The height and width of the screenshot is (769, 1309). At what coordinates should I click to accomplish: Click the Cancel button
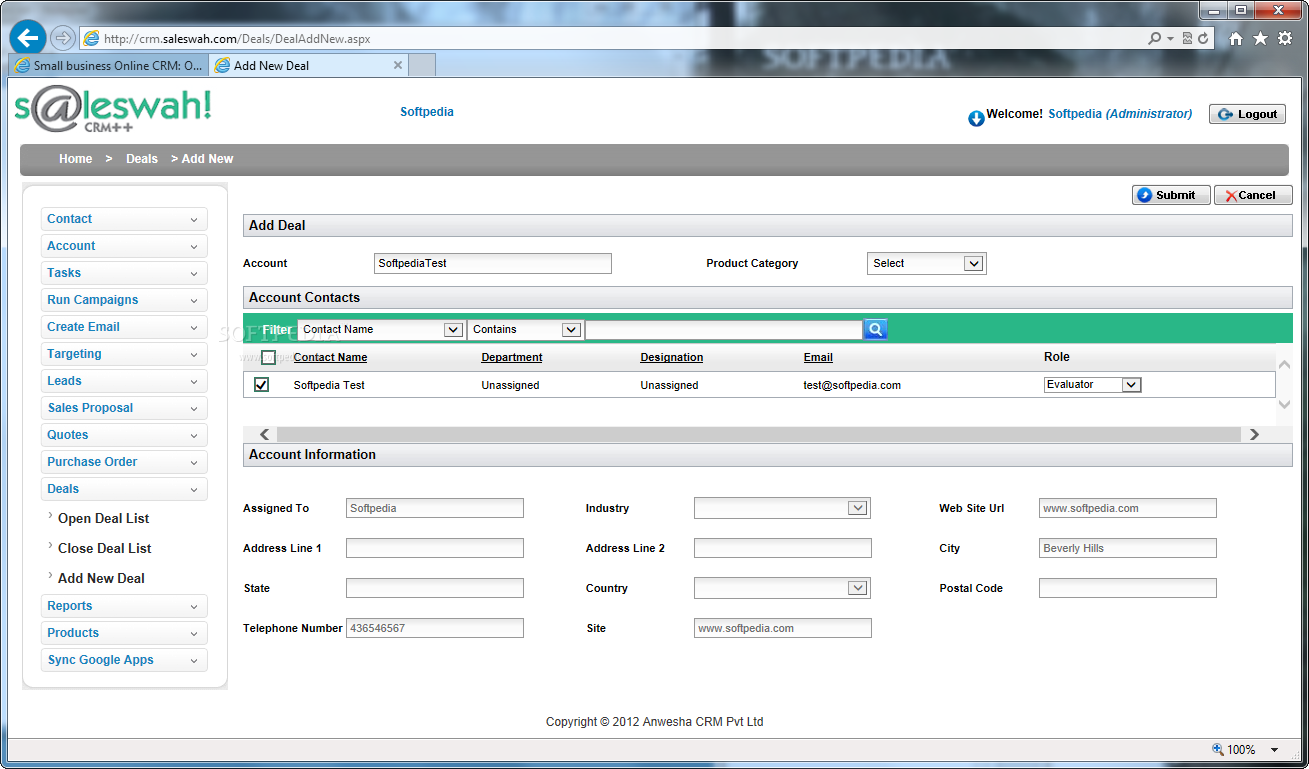[1253, 195]
